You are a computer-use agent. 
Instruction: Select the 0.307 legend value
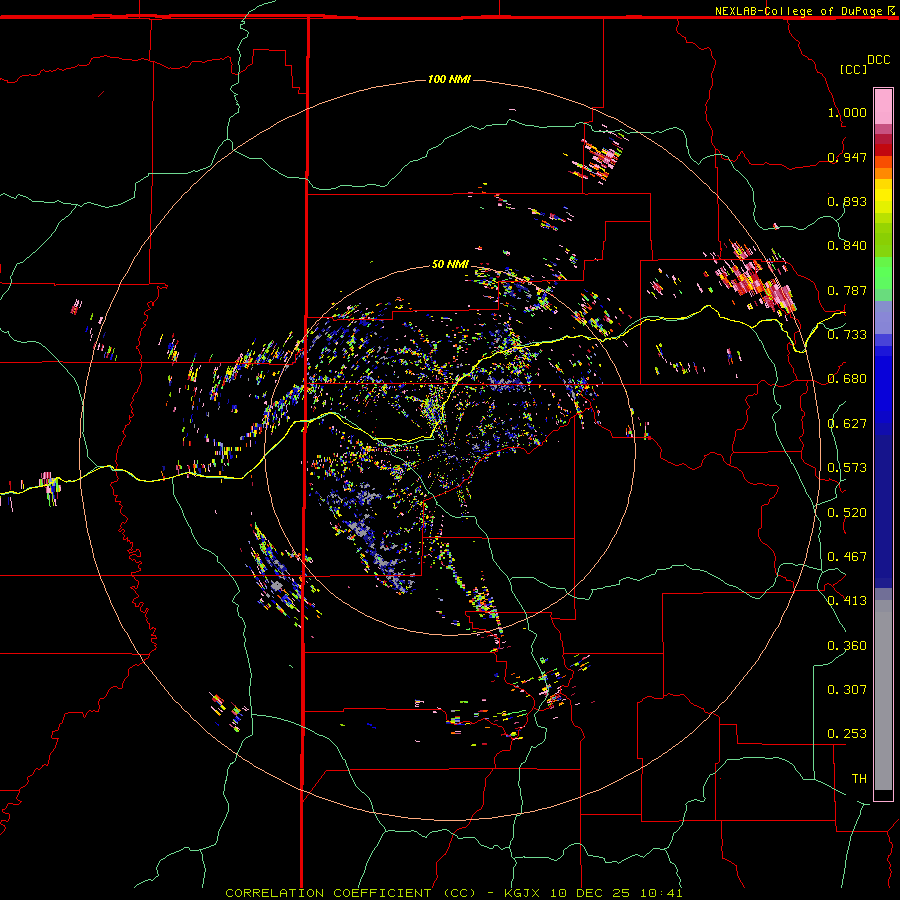pos(847,690)
